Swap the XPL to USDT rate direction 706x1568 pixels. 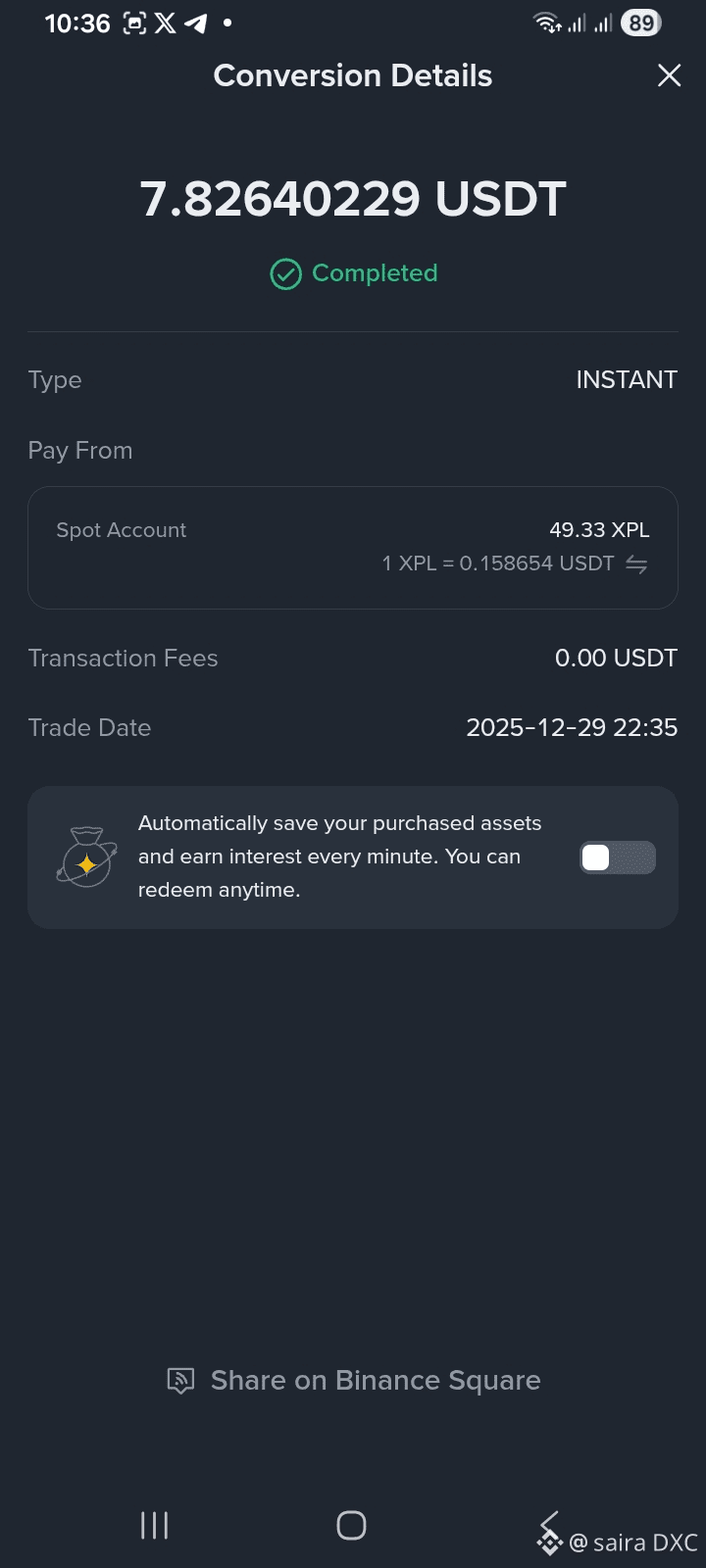(x=636, y=564)
